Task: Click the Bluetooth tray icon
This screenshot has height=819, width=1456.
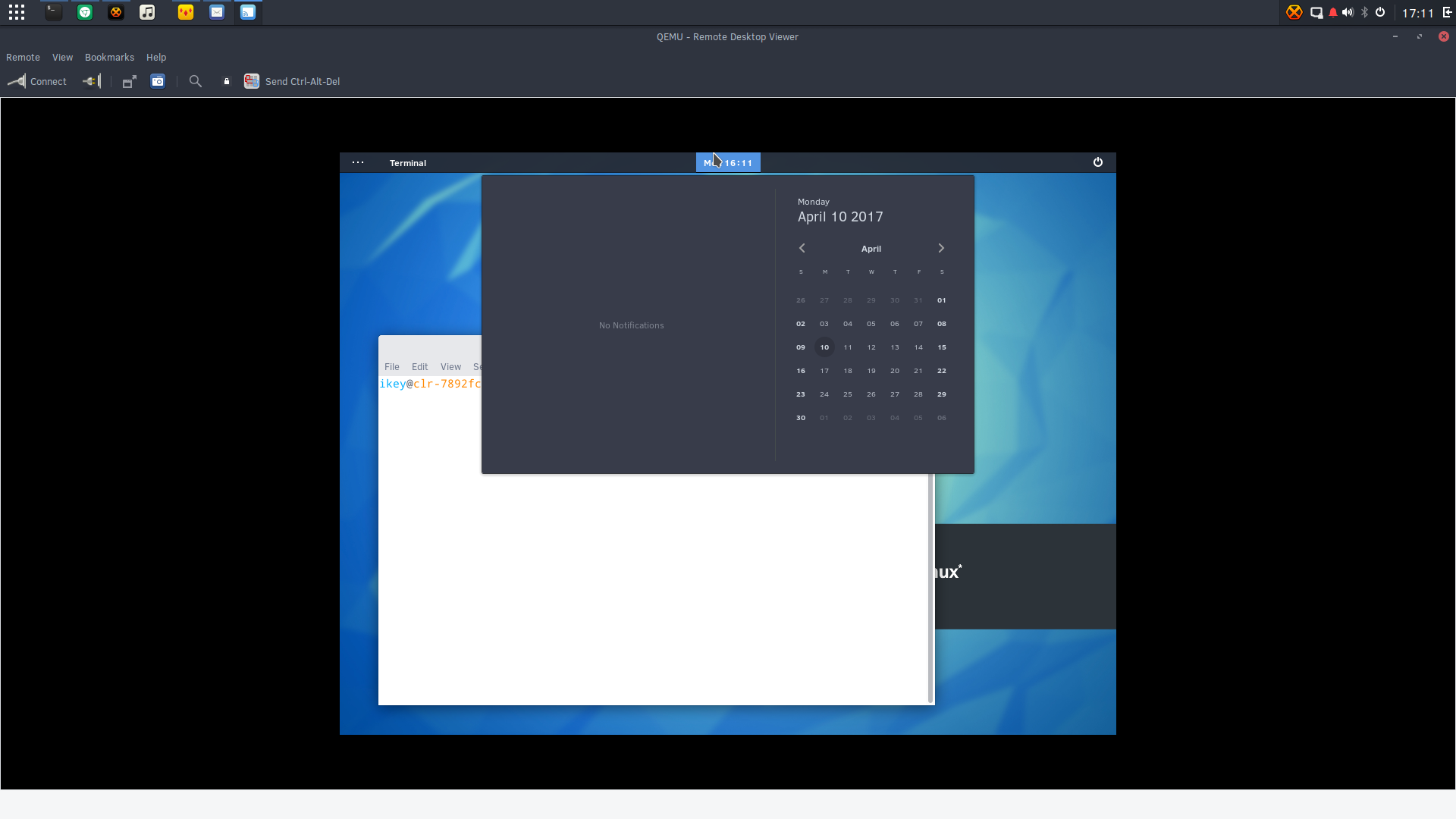Action: [1364, 12]
